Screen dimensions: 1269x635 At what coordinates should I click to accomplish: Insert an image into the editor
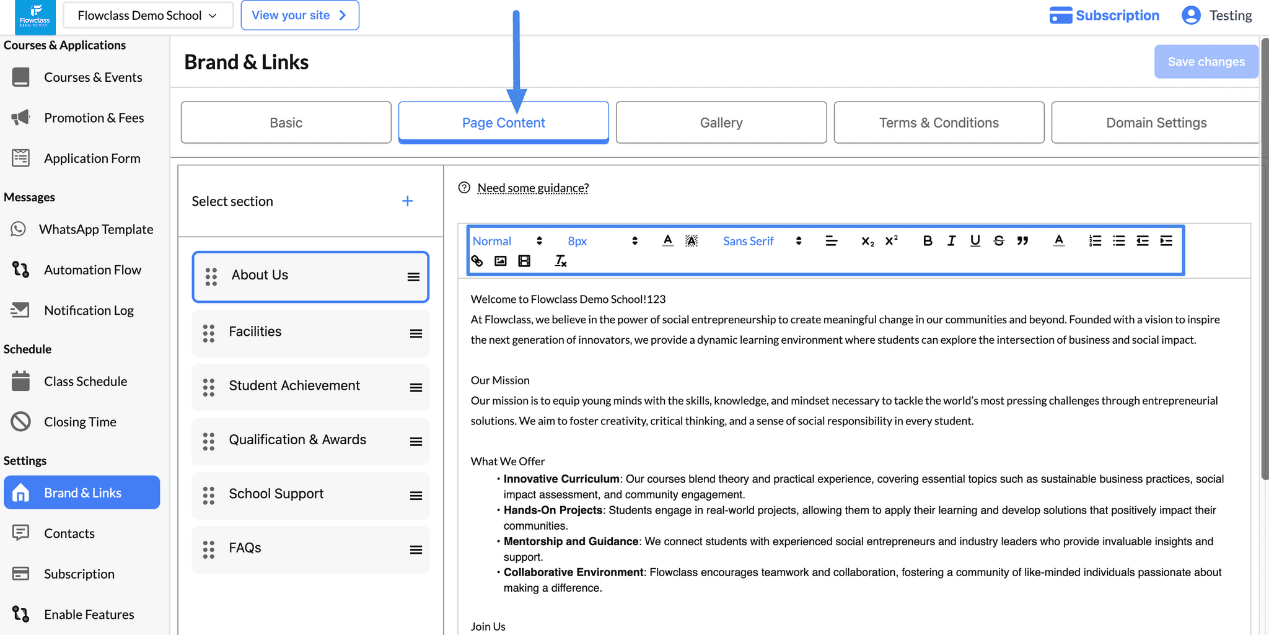(x=500, y=261)
